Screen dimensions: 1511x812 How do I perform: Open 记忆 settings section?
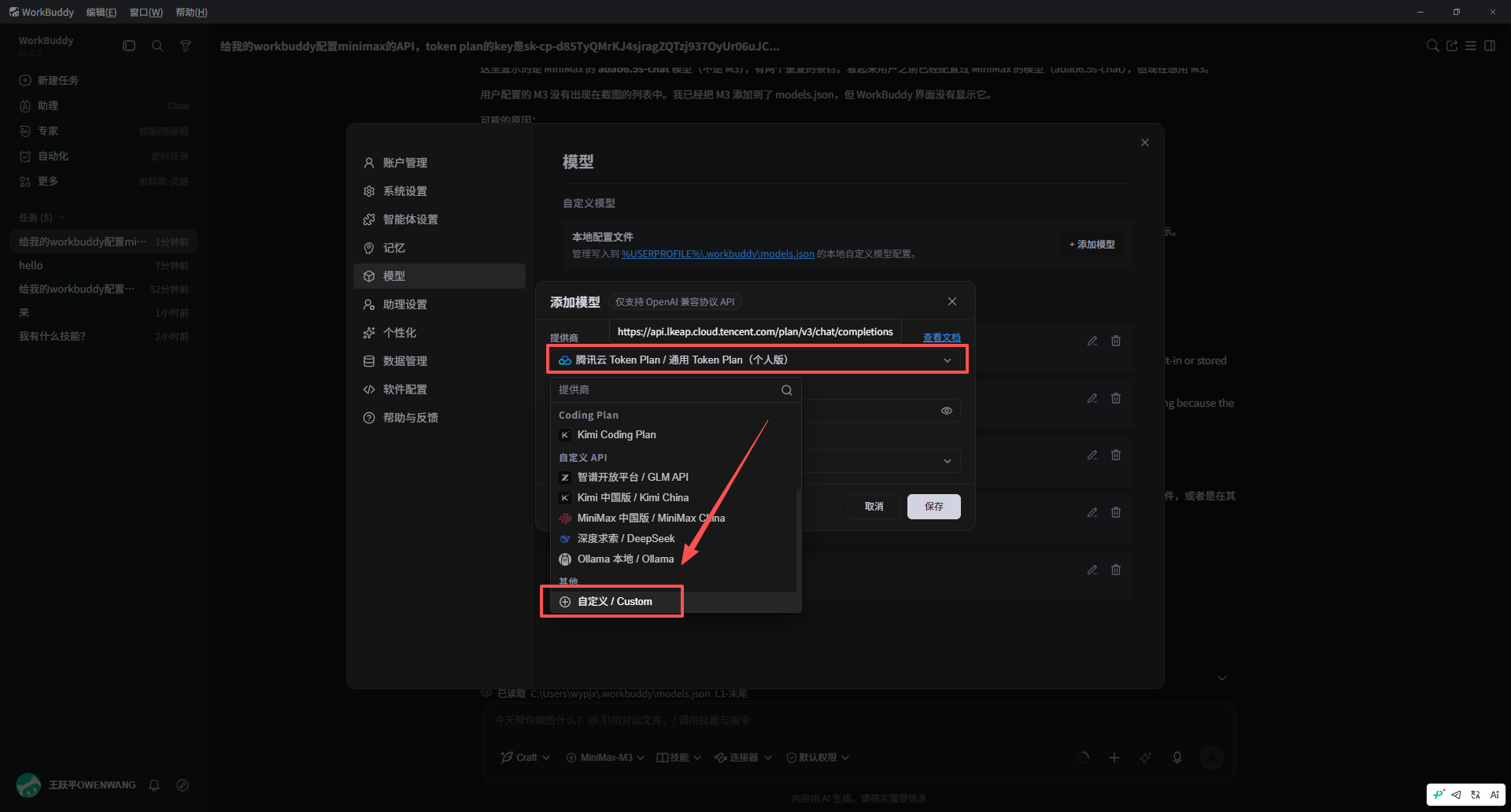click(x=439, y=248)
